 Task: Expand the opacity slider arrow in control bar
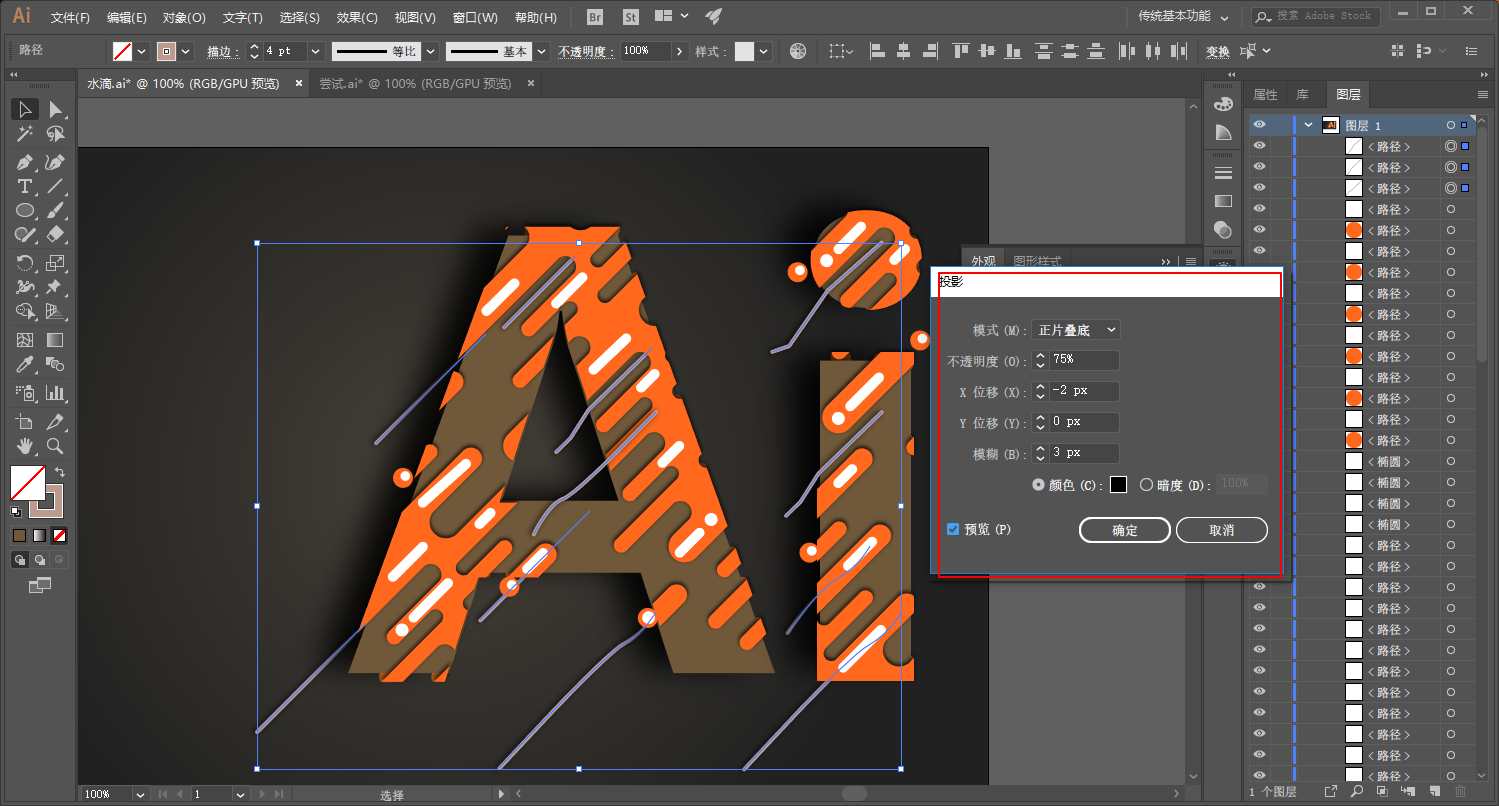tap(680, 51)
